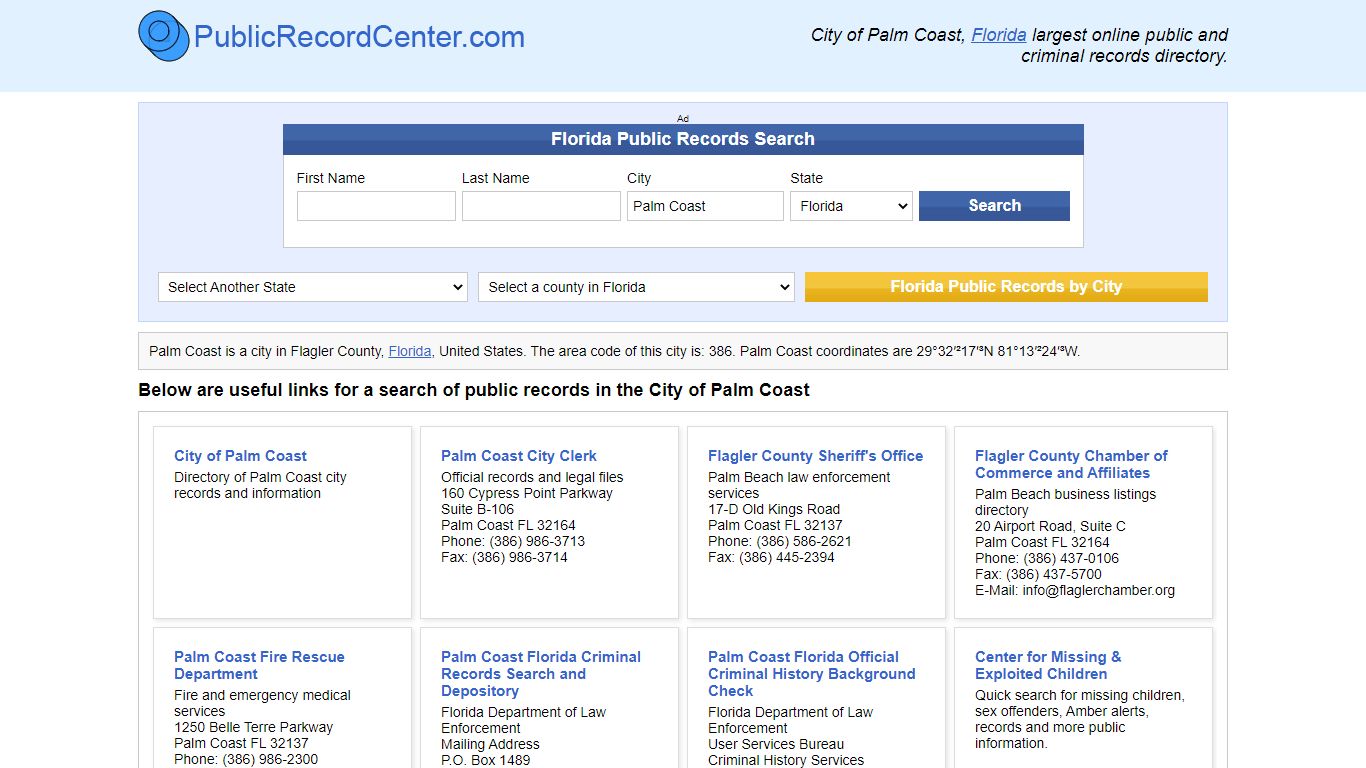1366x768 pixels.
Task: Click the blue Search button
Action: coord(994,206)
